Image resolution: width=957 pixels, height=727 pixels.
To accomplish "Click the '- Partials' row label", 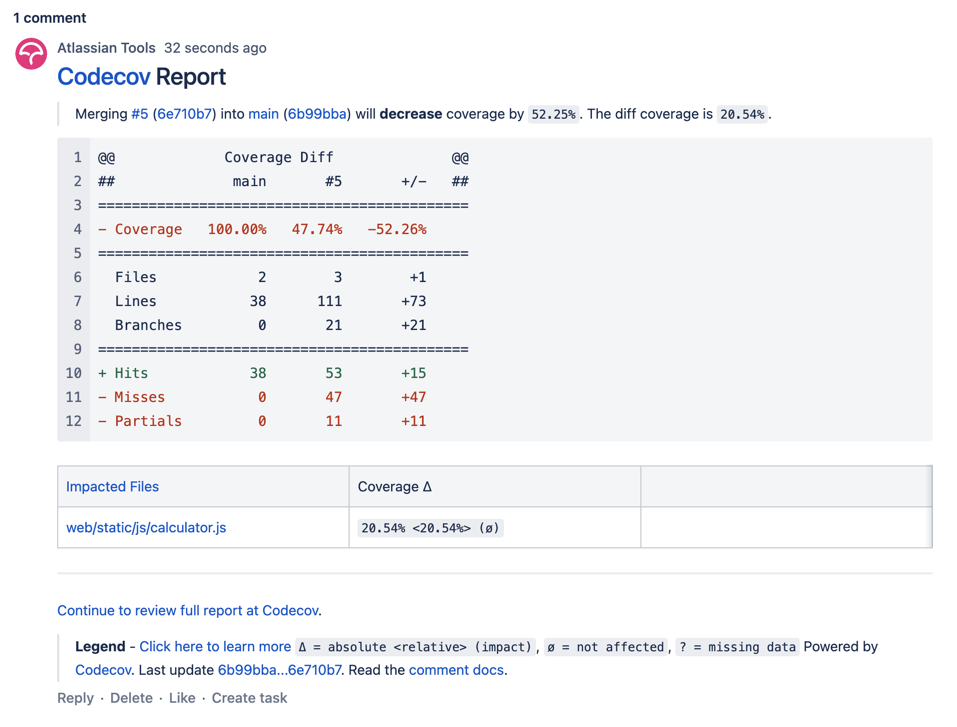I will point(140,421).
